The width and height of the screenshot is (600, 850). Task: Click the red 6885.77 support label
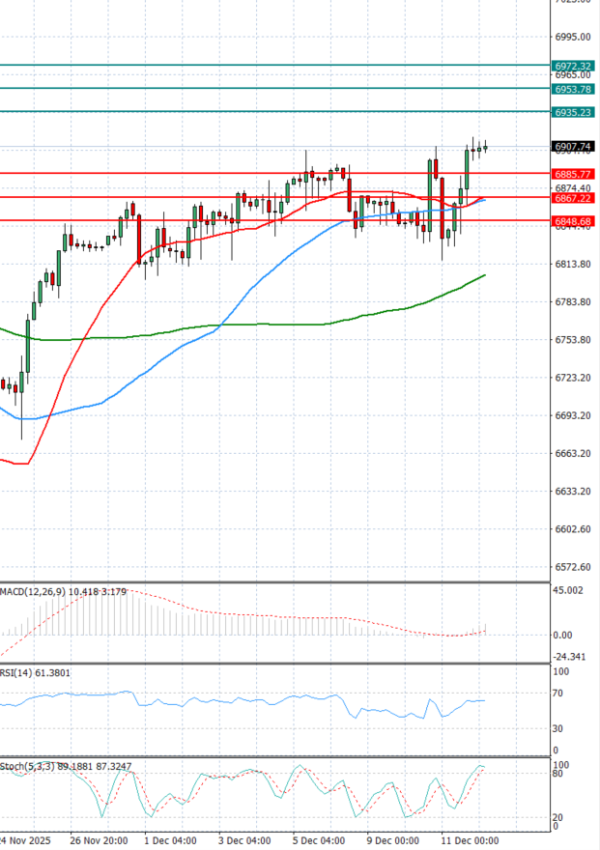tap(572, 174)
